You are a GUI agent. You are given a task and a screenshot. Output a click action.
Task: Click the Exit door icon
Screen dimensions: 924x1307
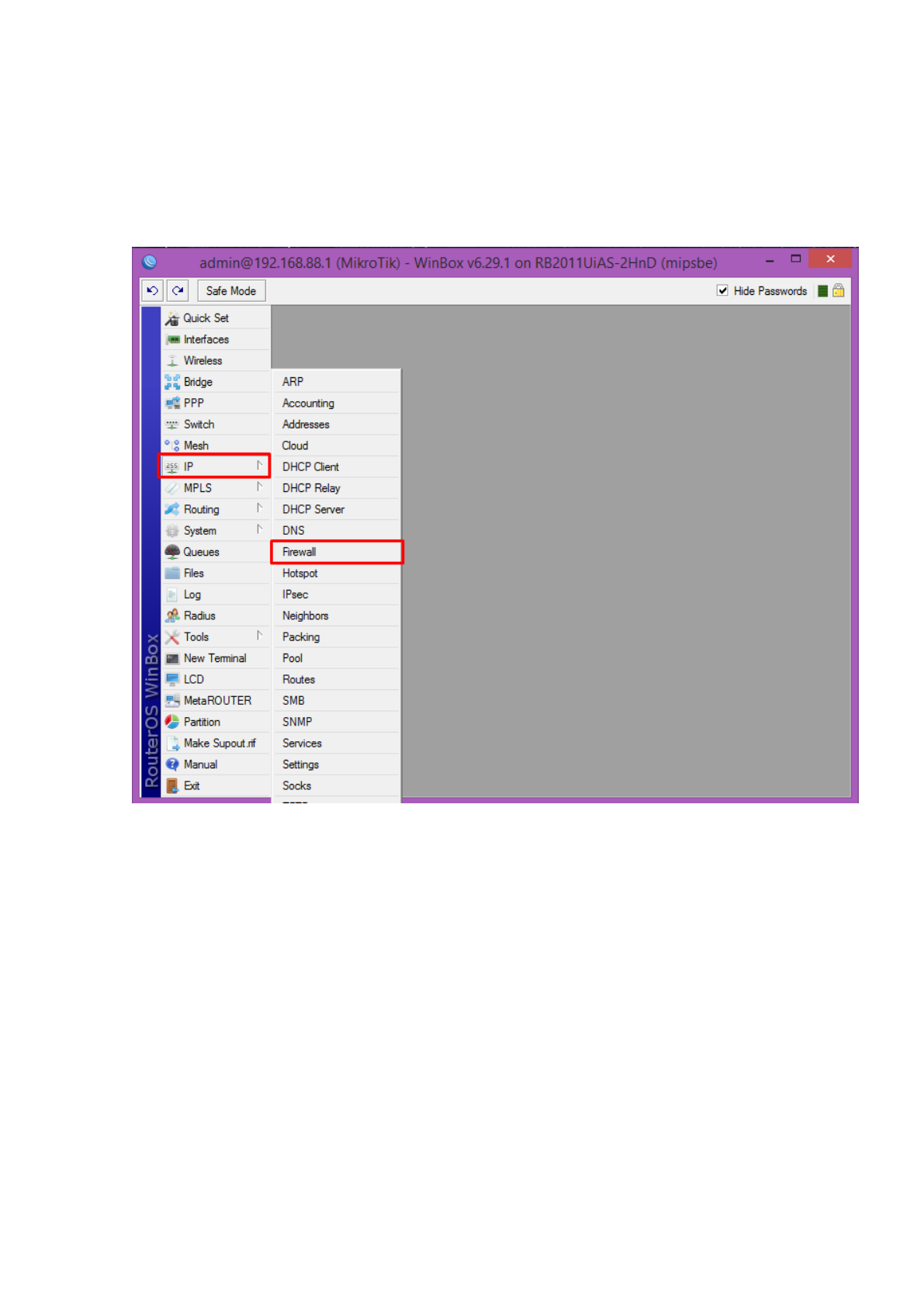click(172, 785)
